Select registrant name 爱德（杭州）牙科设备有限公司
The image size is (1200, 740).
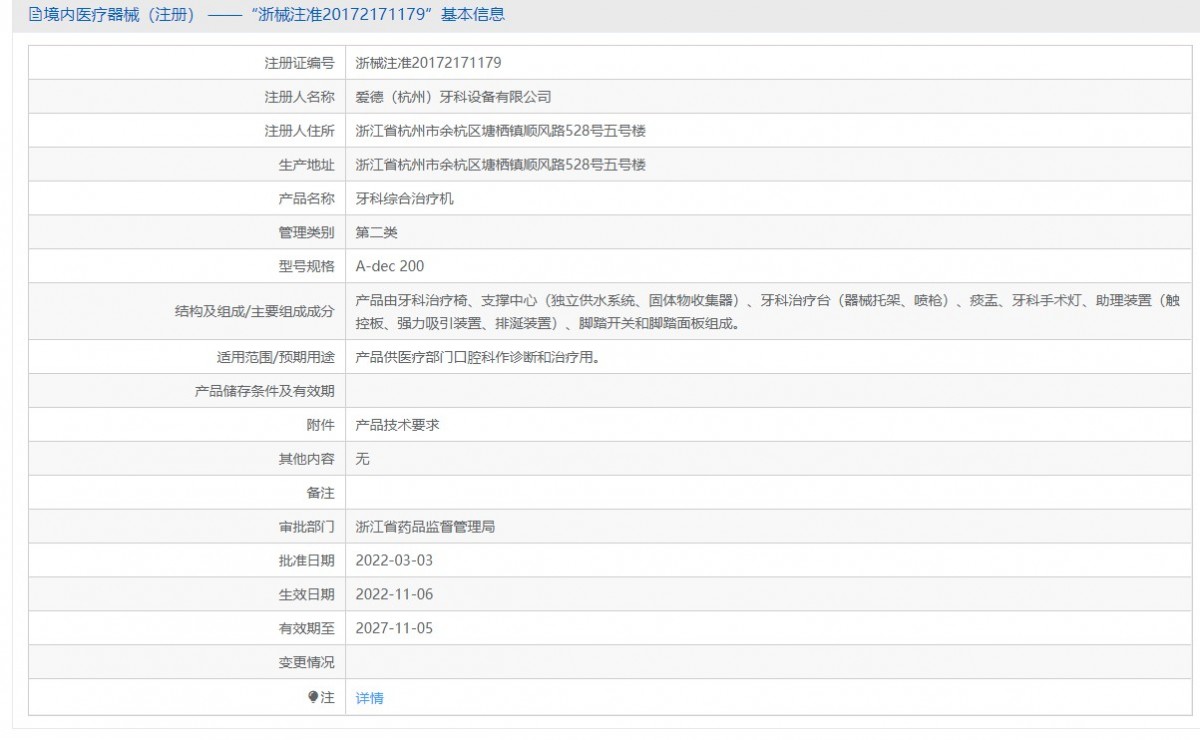(x=454, y=97)
